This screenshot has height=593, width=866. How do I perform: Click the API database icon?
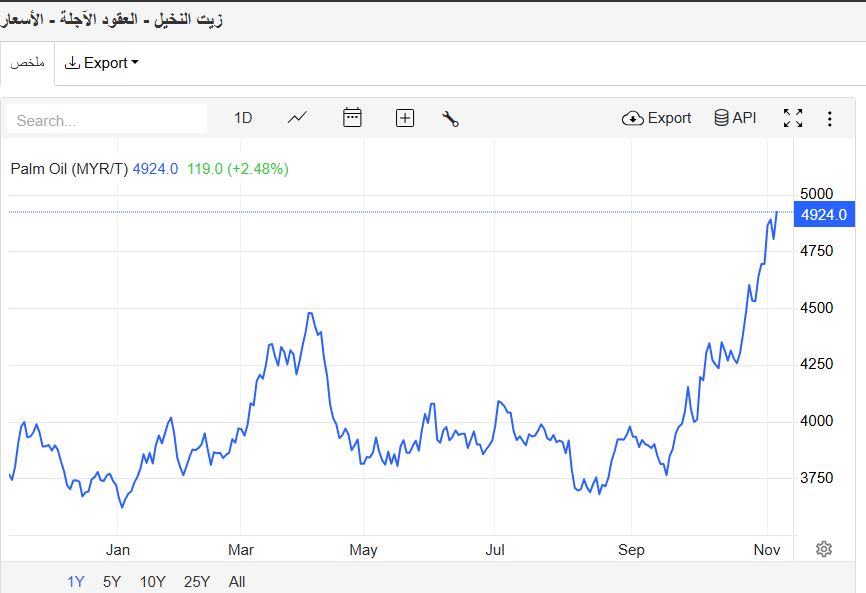[x=735, y=118]
